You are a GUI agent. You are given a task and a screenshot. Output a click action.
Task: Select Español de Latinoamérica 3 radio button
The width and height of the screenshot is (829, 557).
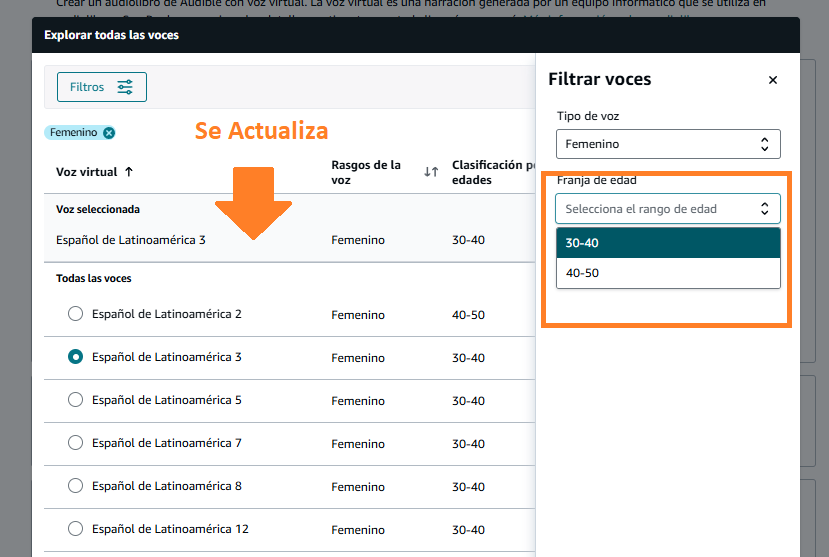pyautogui.click(x=76, y=357)
